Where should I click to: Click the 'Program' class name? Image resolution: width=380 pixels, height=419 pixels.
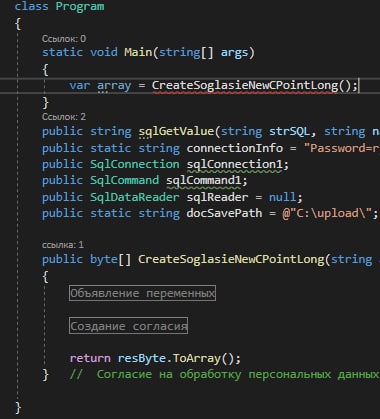pos(80,7)
